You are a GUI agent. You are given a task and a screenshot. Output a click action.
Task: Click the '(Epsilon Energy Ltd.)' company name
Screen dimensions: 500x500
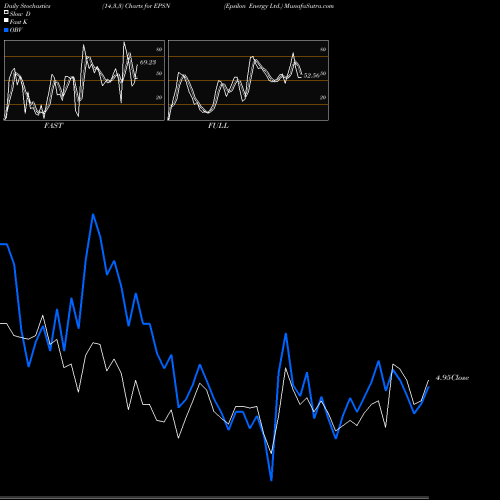point(253,6)
